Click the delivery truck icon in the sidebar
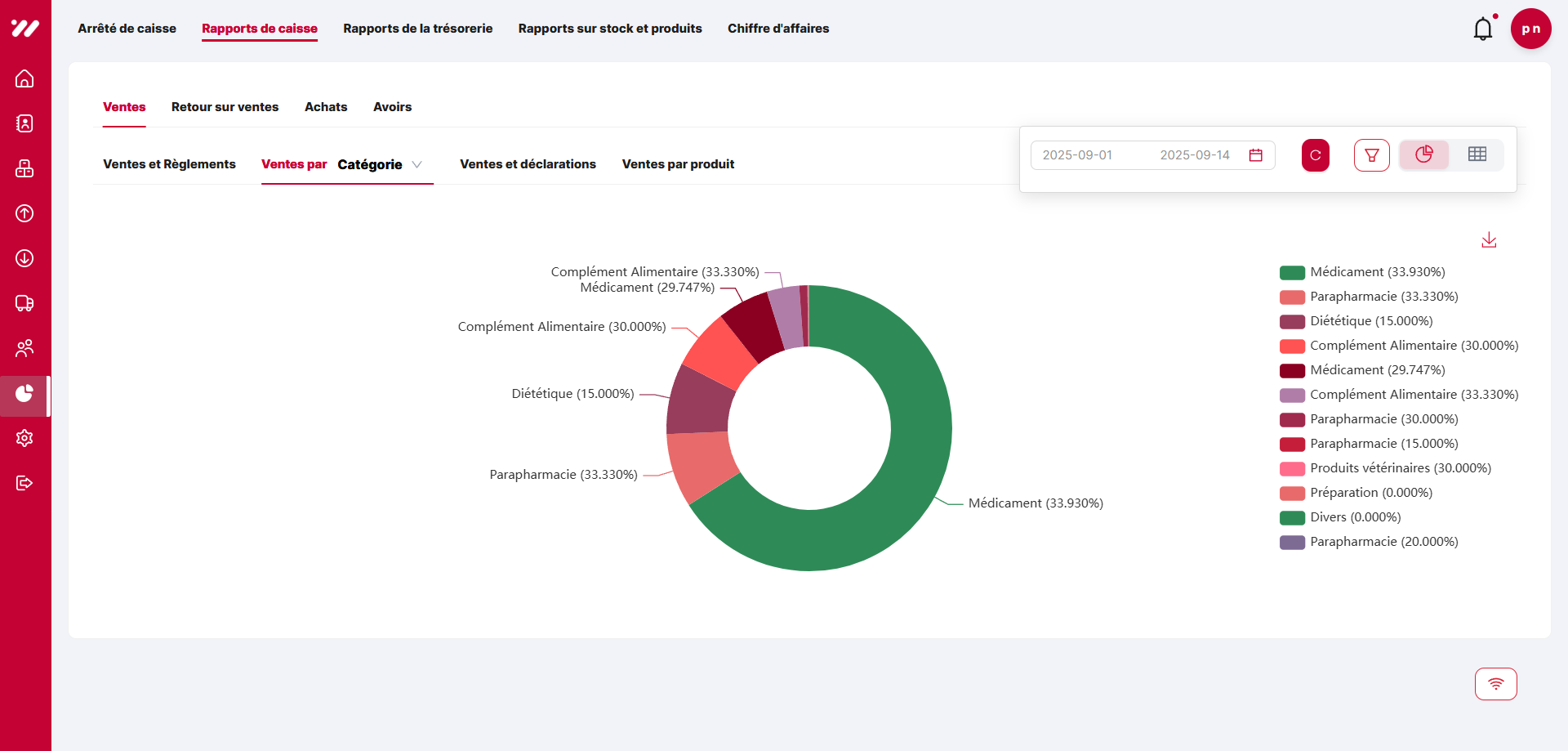1568x751 pixels. coord(24,303)
